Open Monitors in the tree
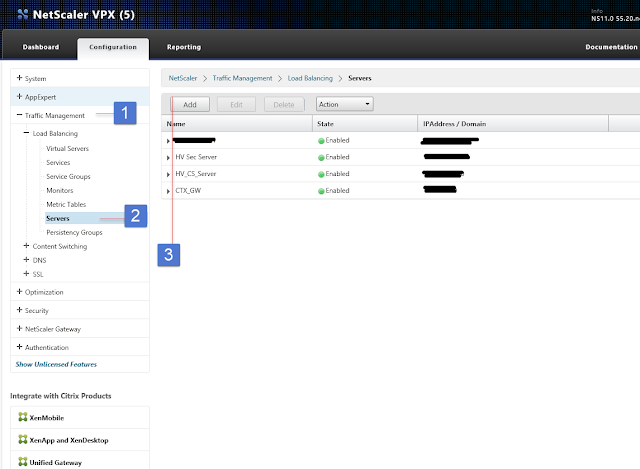 point(60,190)
